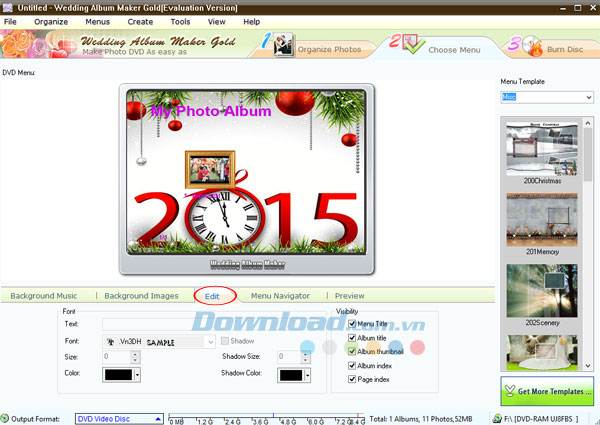The height and width of the screenshot is (425, 600).
Task: Open the Menus menu
Action: [x=98, y=22]
